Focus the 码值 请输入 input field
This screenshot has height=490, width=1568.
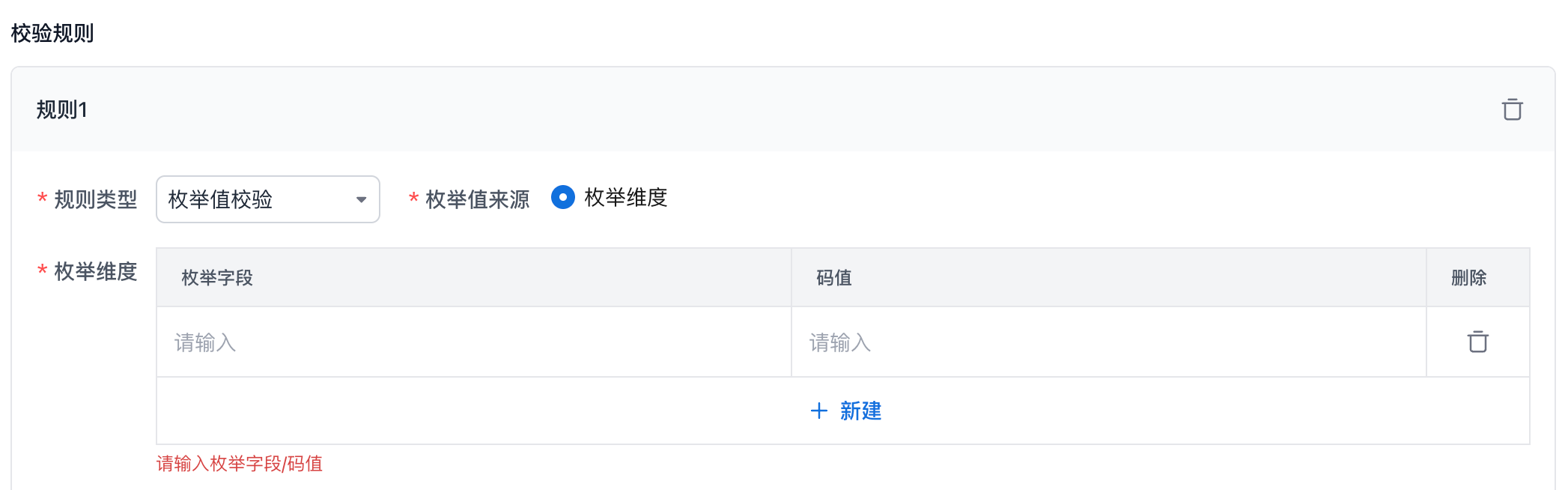coord(1108,342)
